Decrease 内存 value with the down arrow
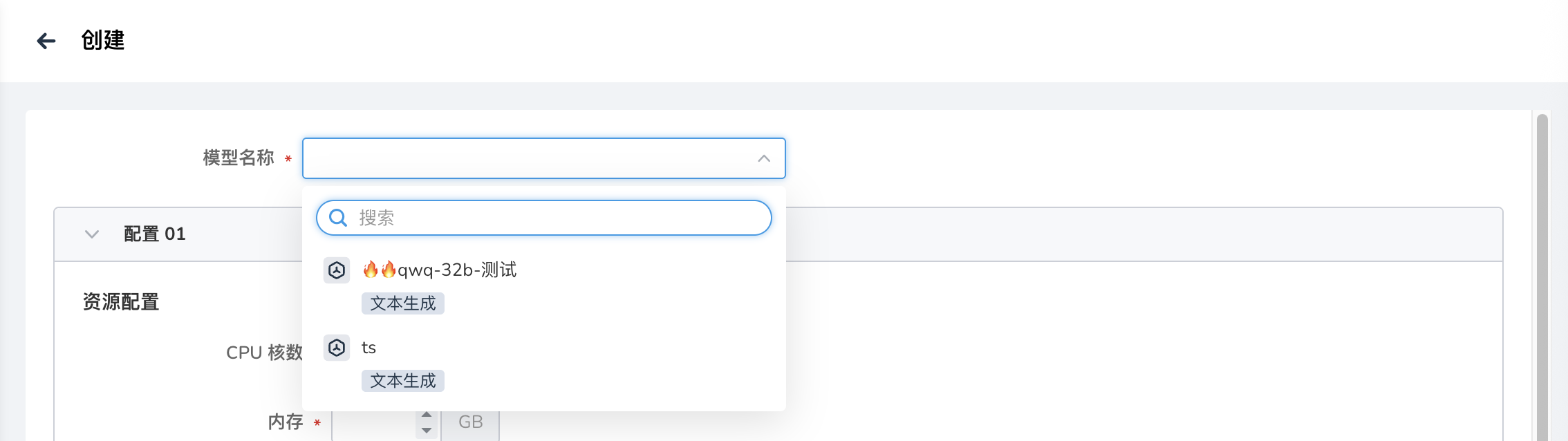Screen dimensions: 1568x441 point(427,430)
